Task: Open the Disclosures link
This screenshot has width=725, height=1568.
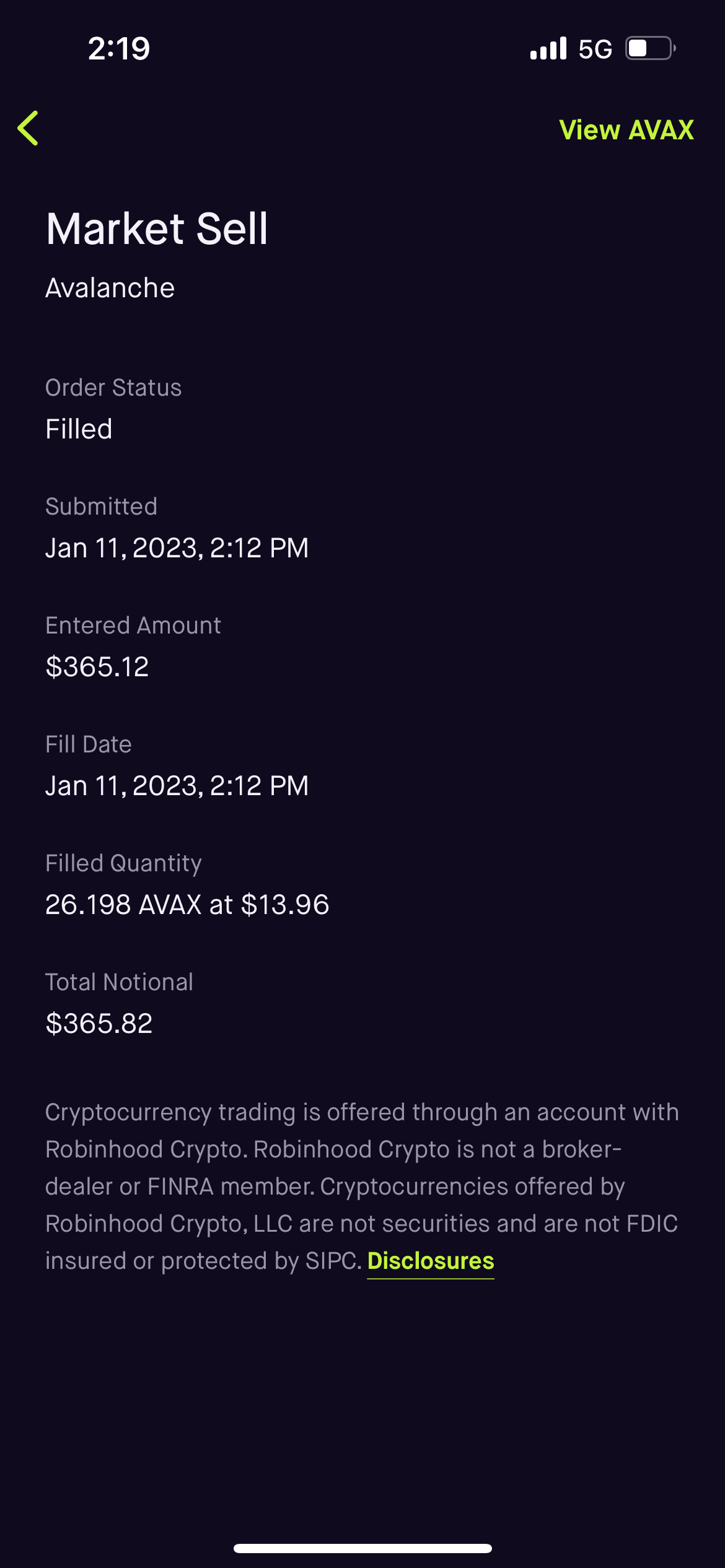Action: pos(431,1261)
